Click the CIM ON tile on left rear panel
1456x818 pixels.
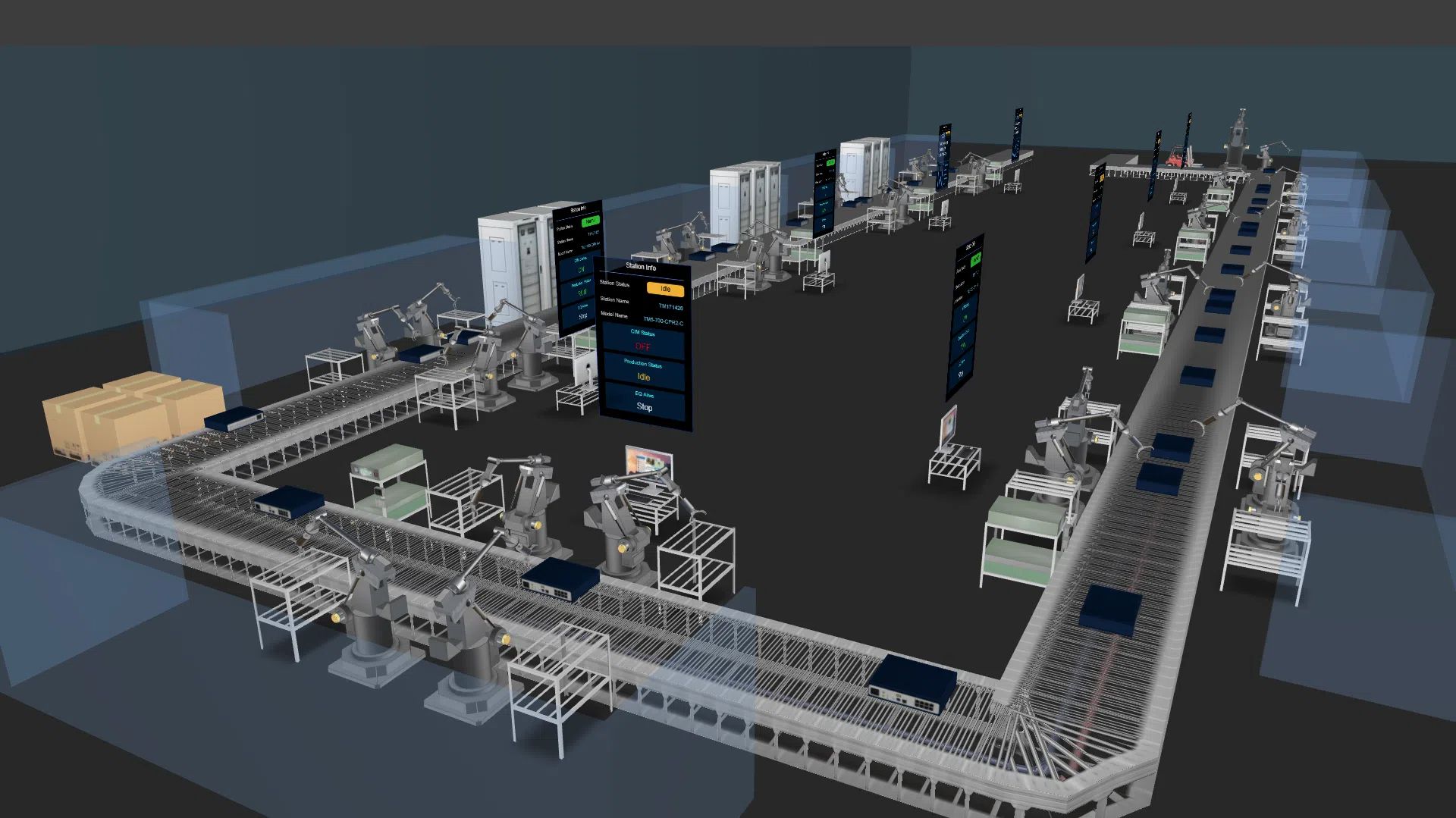click(581, 268)
